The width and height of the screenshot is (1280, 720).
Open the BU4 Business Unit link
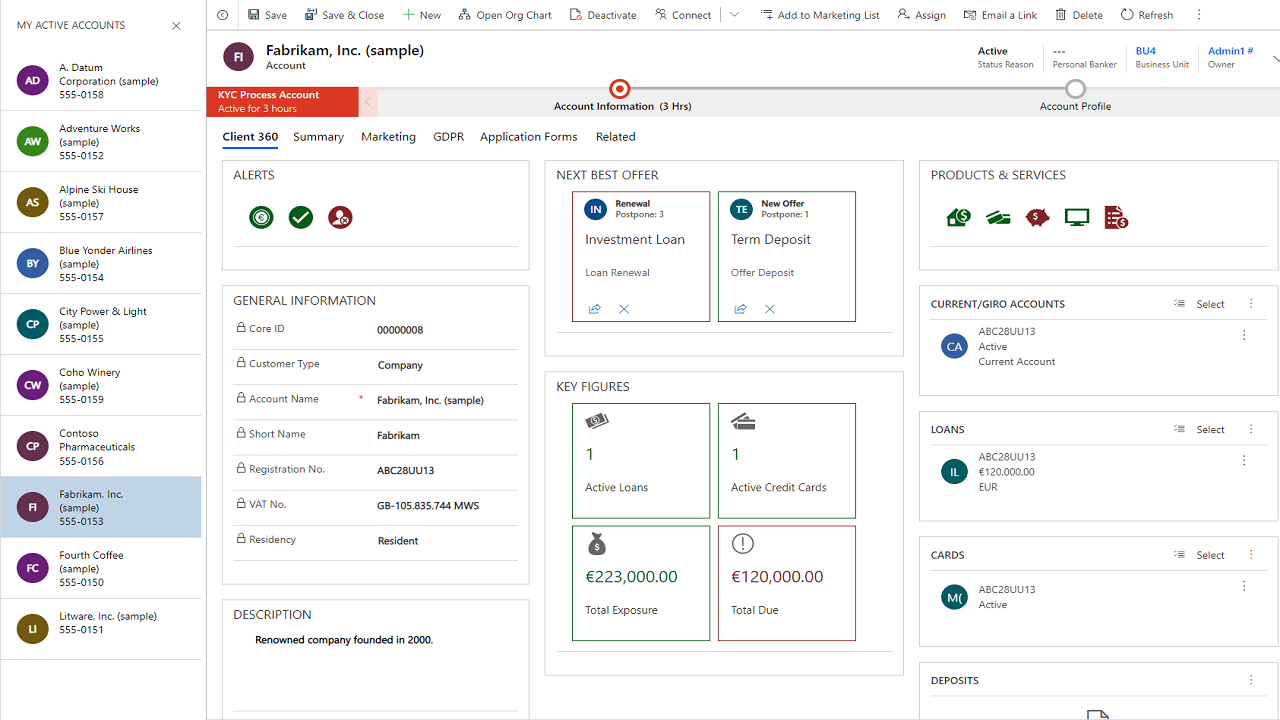(x=1146, y=51)
